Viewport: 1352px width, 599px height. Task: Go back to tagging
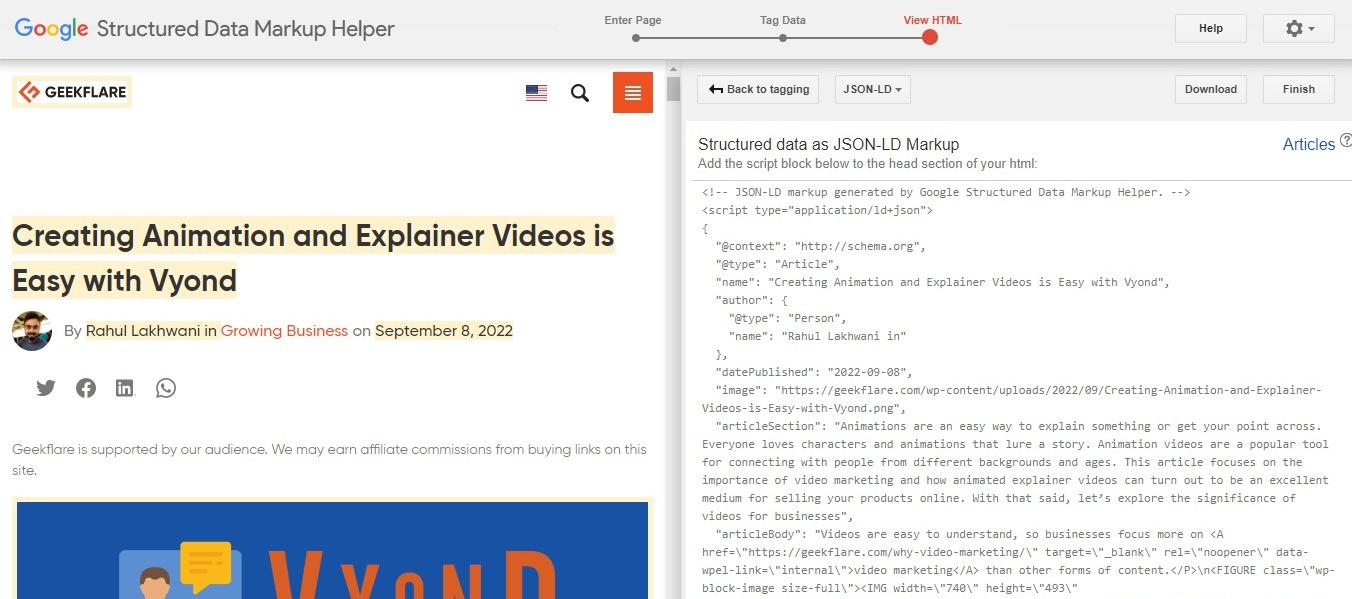[759, 89]
